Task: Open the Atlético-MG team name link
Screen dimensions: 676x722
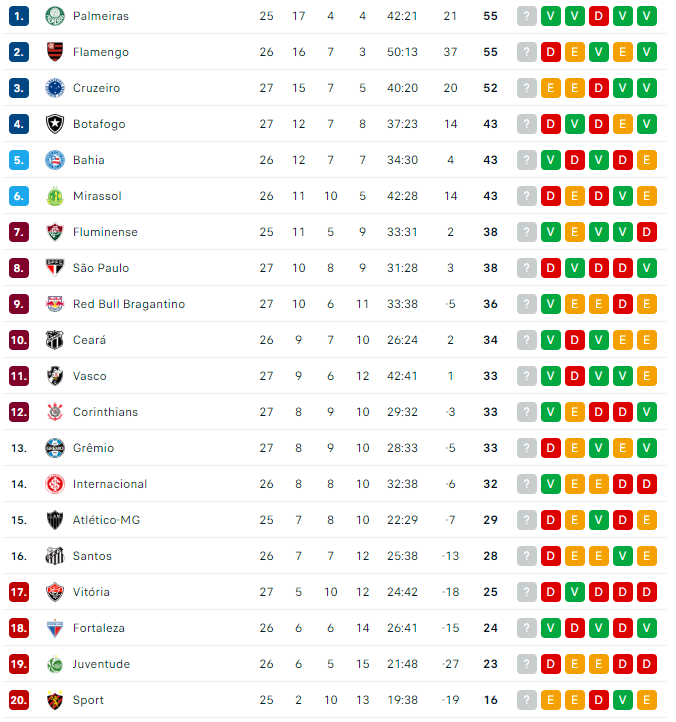Action: point(107,520)
